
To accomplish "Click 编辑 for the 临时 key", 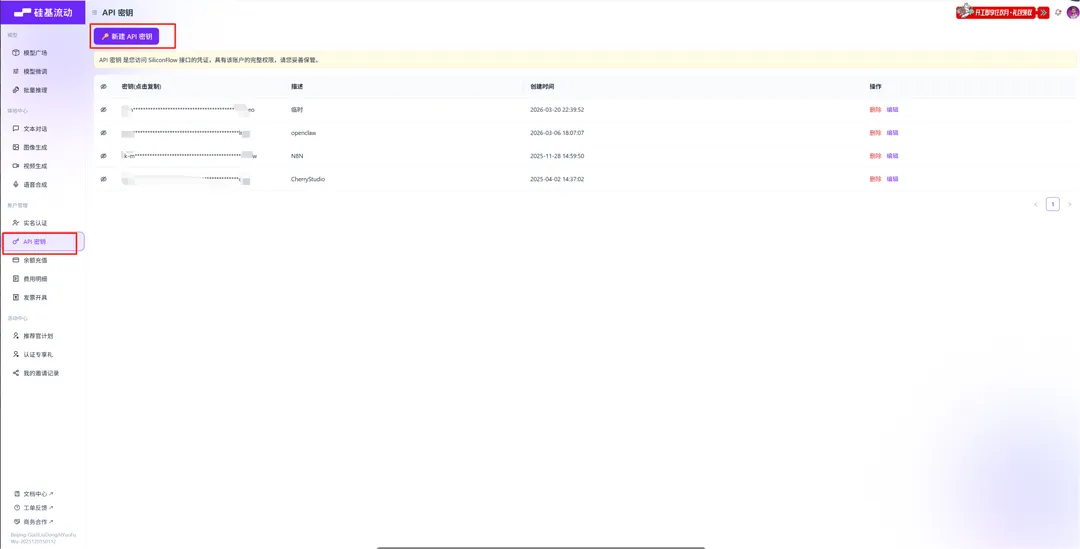I will pyautogui.click(x=892, y=110).
